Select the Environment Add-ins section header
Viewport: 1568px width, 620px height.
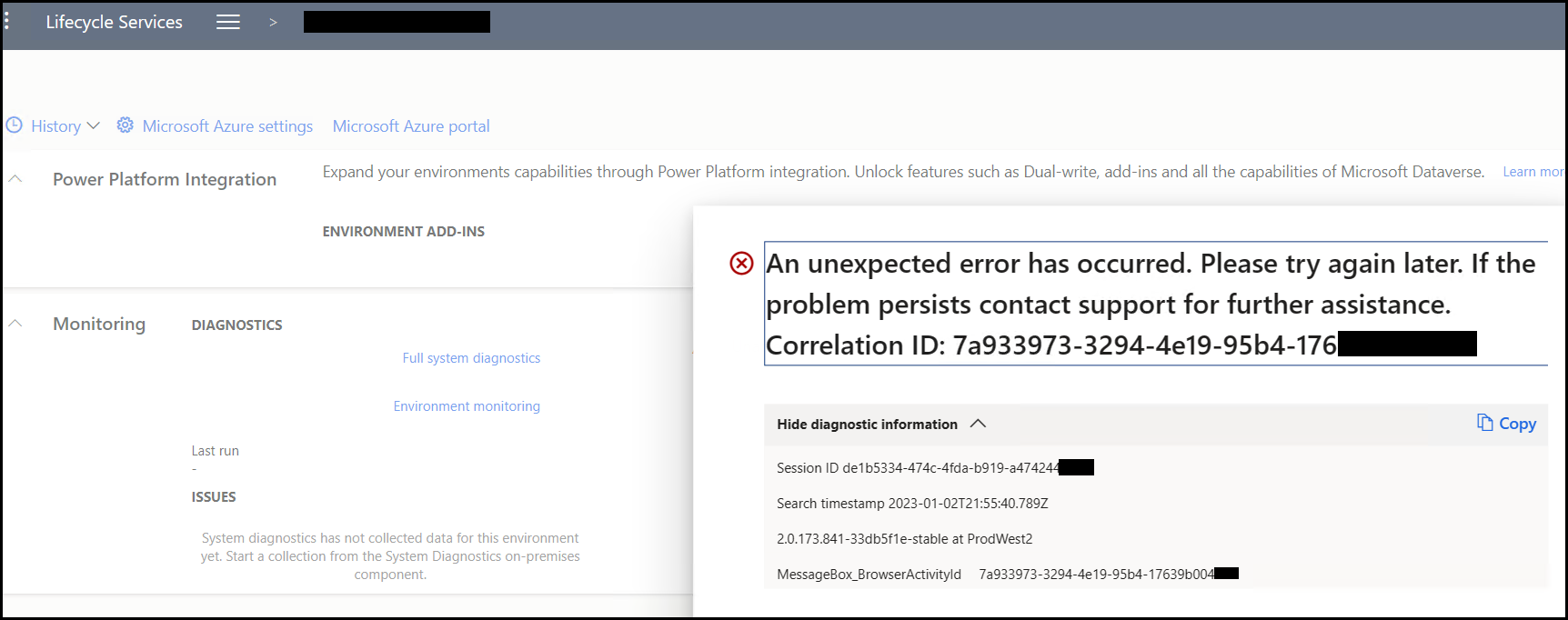pyautogui.click(x=403, y=230)
